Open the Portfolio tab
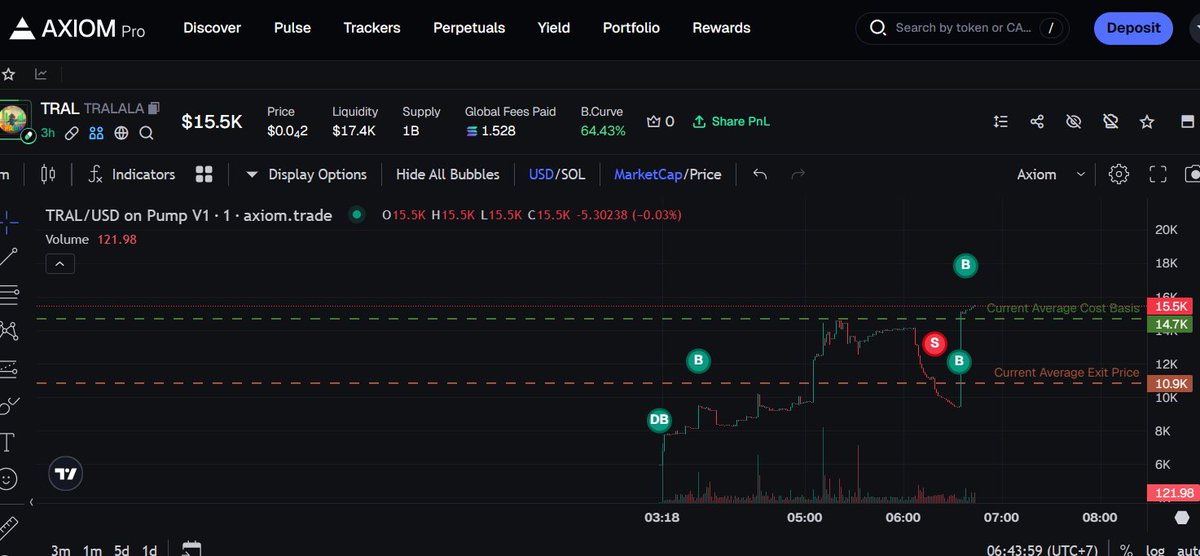Viewport: 1200px width, 556px height. click(631, 28)
